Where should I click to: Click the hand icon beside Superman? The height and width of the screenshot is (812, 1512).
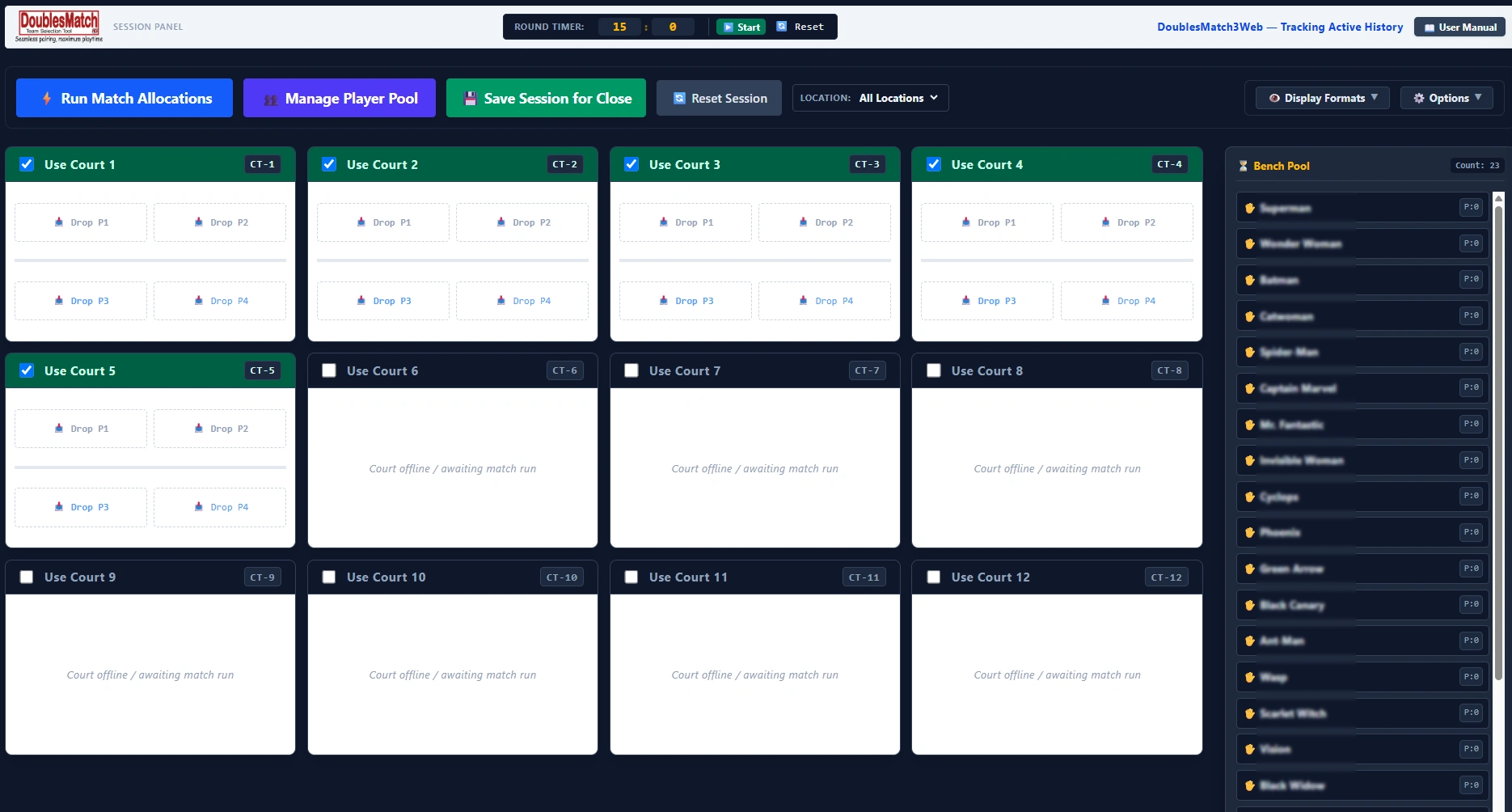pos(1249,208)
